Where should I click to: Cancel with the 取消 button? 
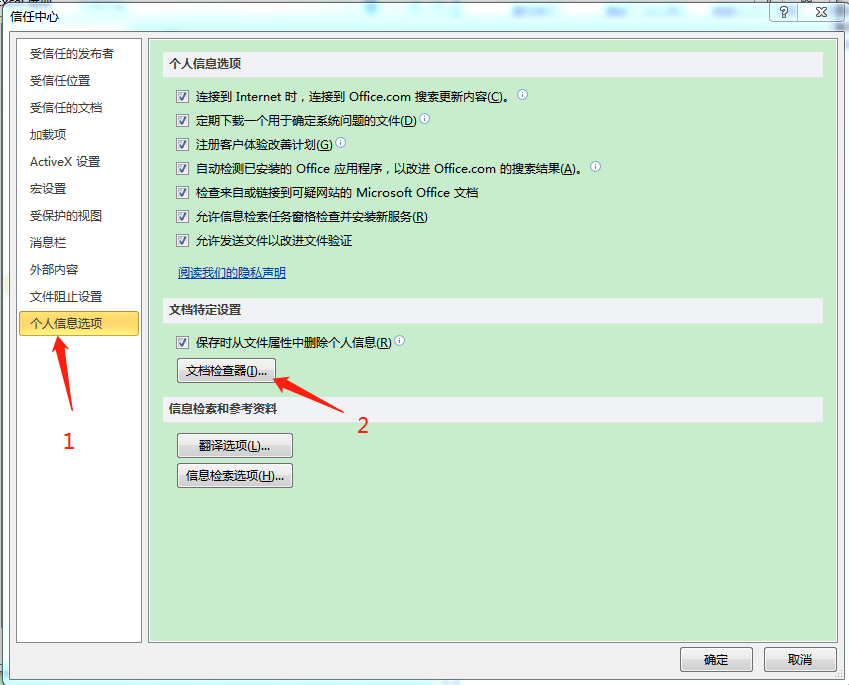[800, 660]
